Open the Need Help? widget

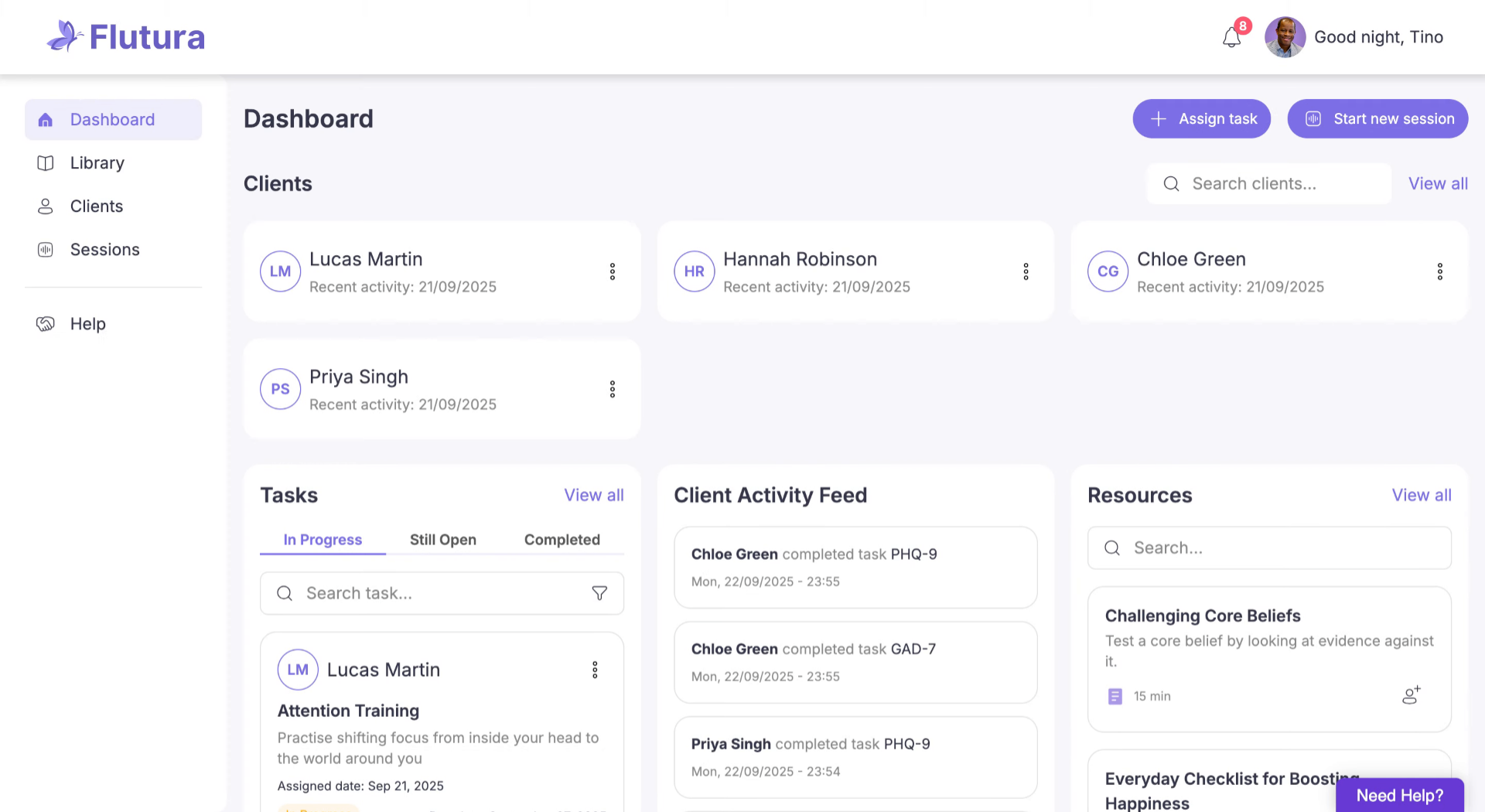point(1400,795)
